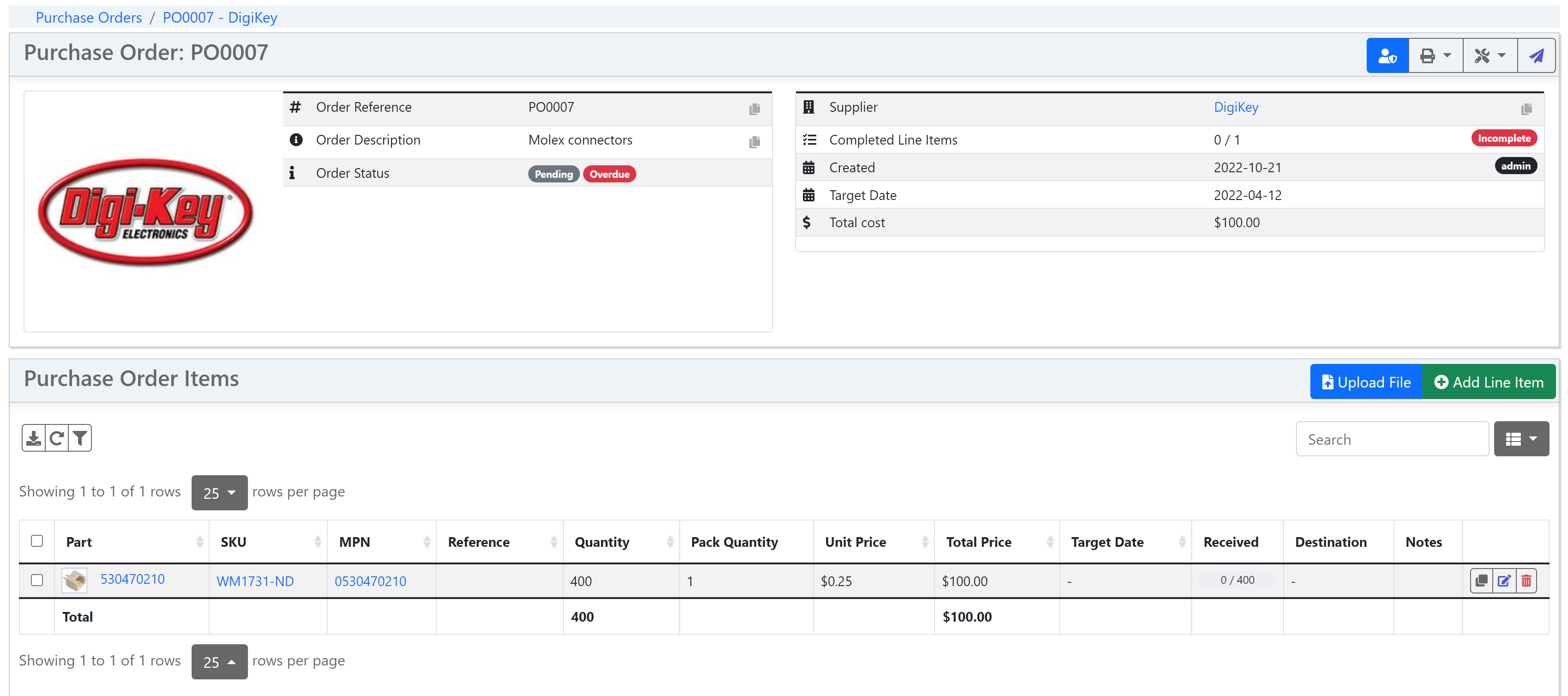Open SKU WM1731-ND link
The width and height of the screenshot is (1568, 696).
click(x=255, y=581)
